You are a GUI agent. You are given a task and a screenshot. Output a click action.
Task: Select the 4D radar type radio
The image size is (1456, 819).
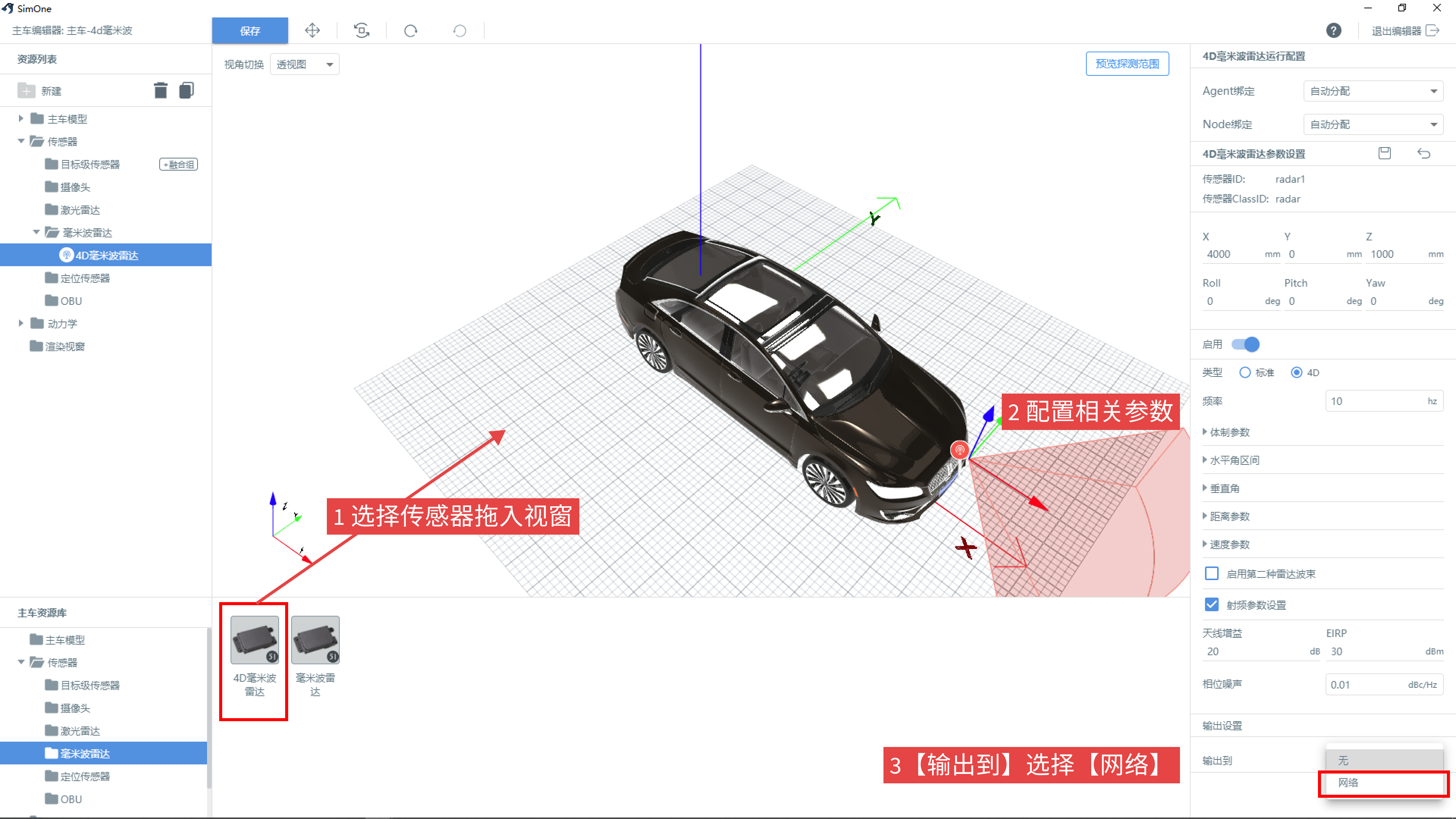[x=1297, y=372]
